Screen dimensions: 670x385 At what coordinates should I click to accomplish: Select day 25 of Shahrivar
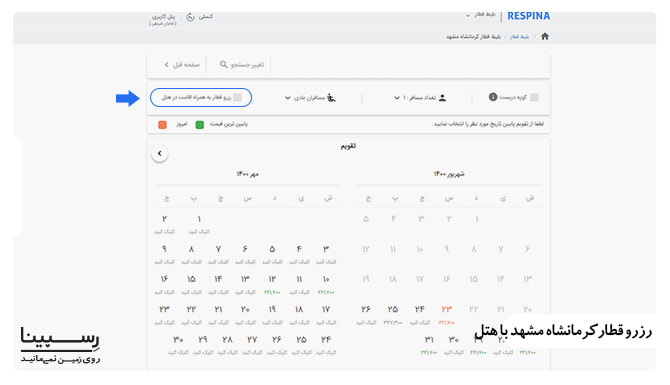(393, 314)
